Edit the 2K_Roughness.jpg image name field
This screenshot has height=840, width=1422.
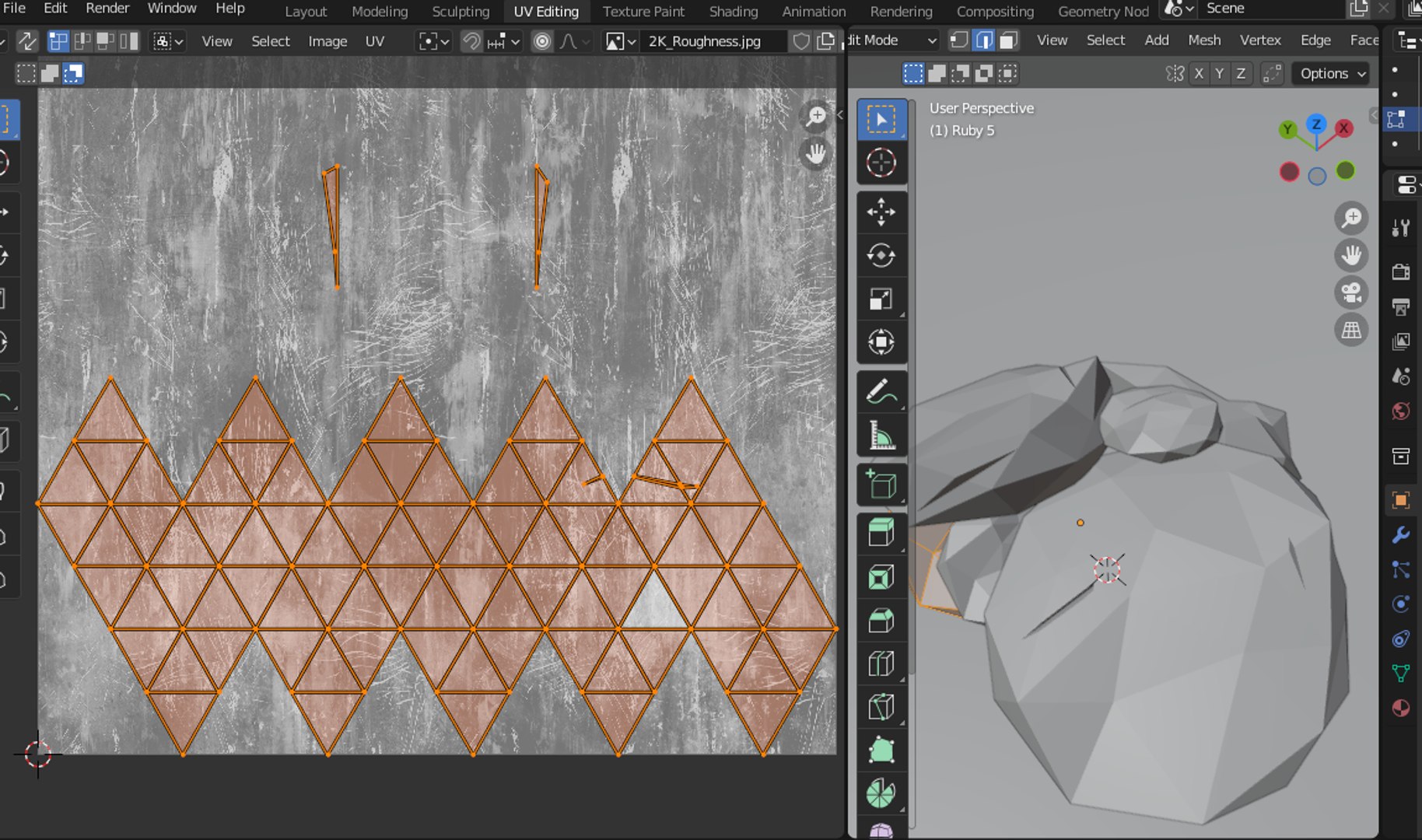[705, 41]
